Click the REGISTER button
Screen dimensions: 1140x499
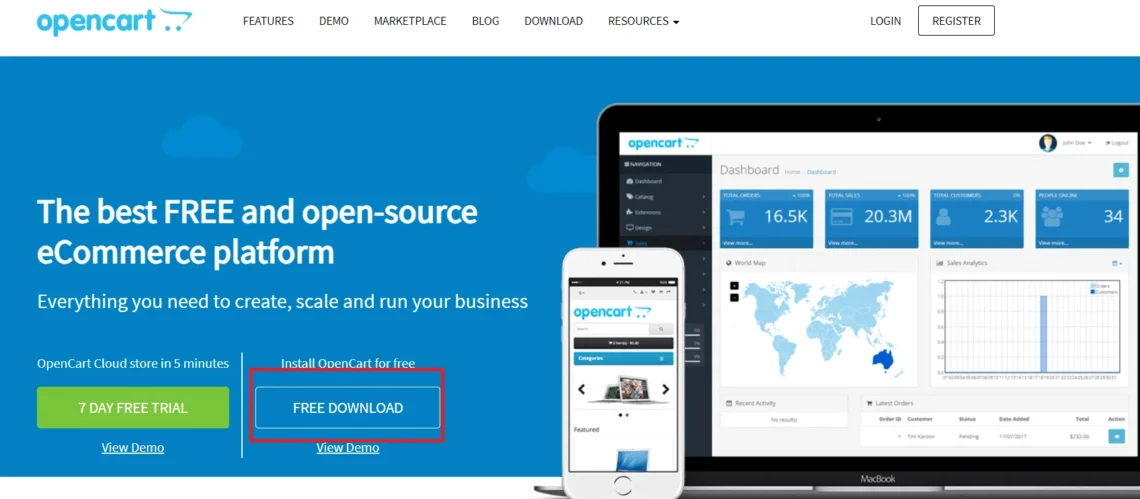(956, 20)
